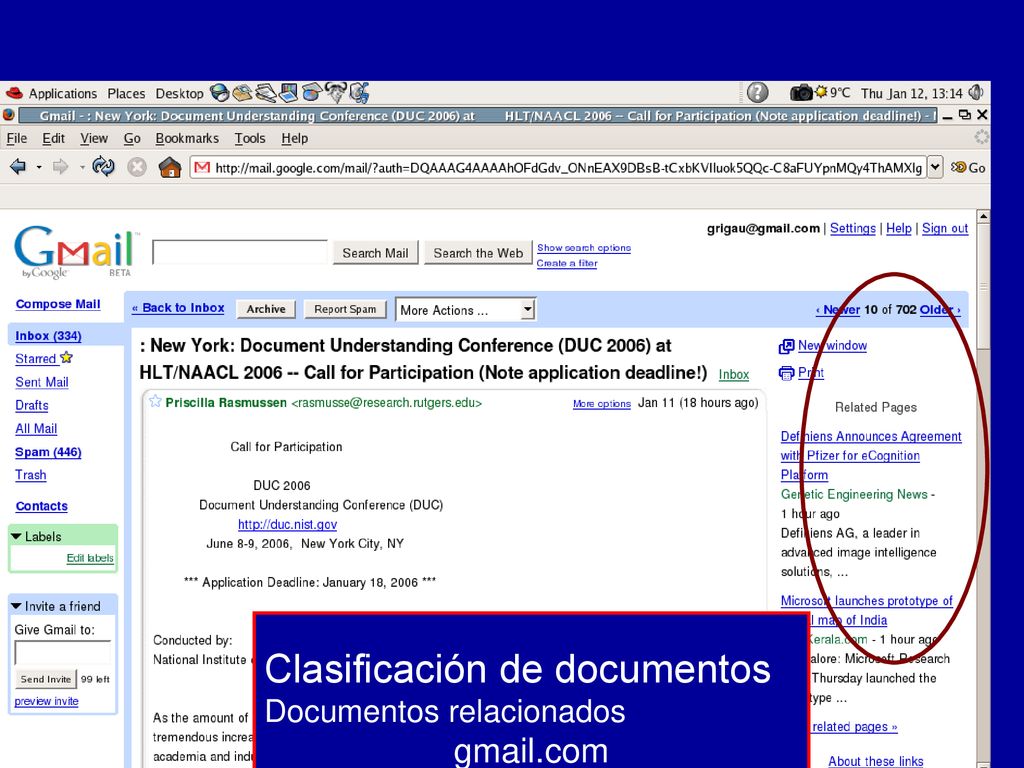Open Contacts
Image resolution: width=1024 pixels, height=768 pixels.
point(42,506)
